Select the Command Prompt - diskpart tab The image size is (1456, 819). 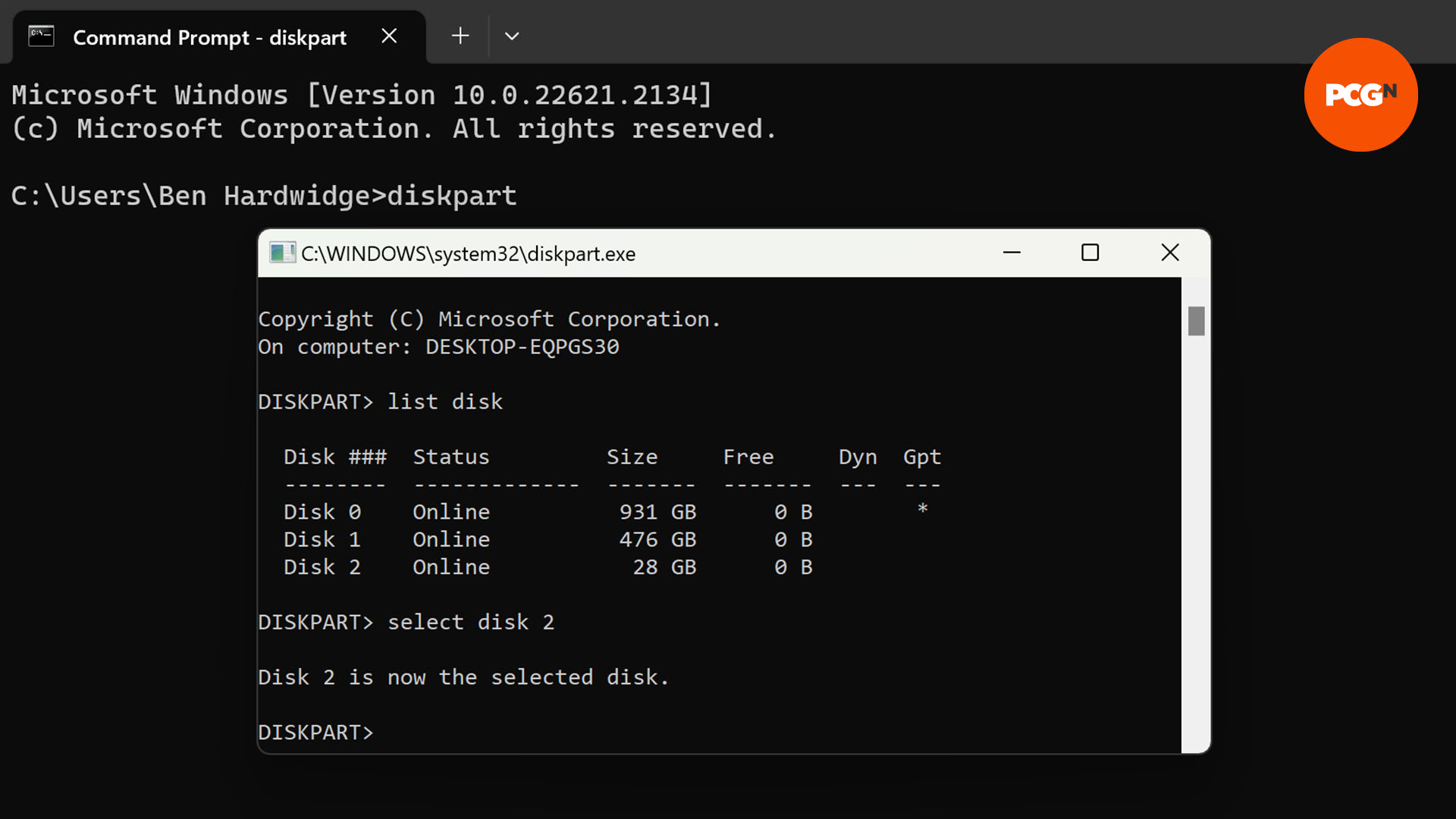coord(209,37)
